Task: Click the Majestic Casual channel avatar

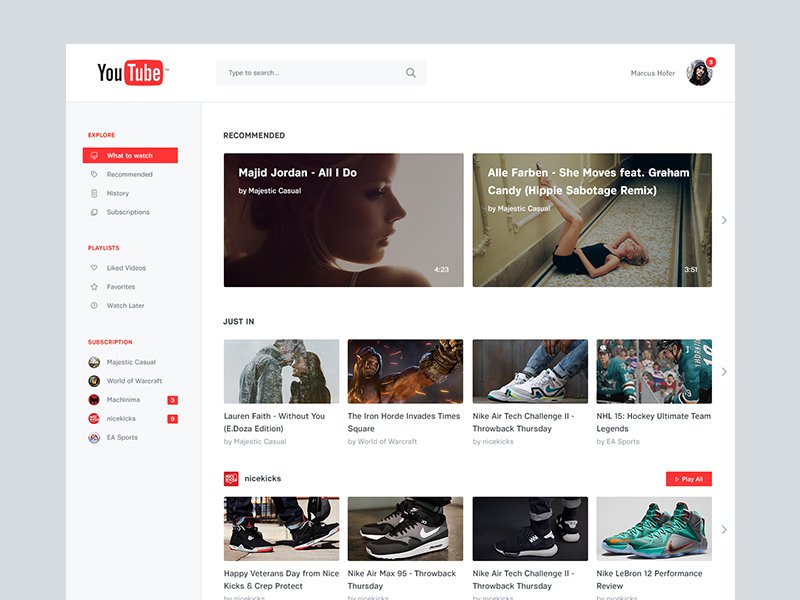Action: click(x=94, y=362)
